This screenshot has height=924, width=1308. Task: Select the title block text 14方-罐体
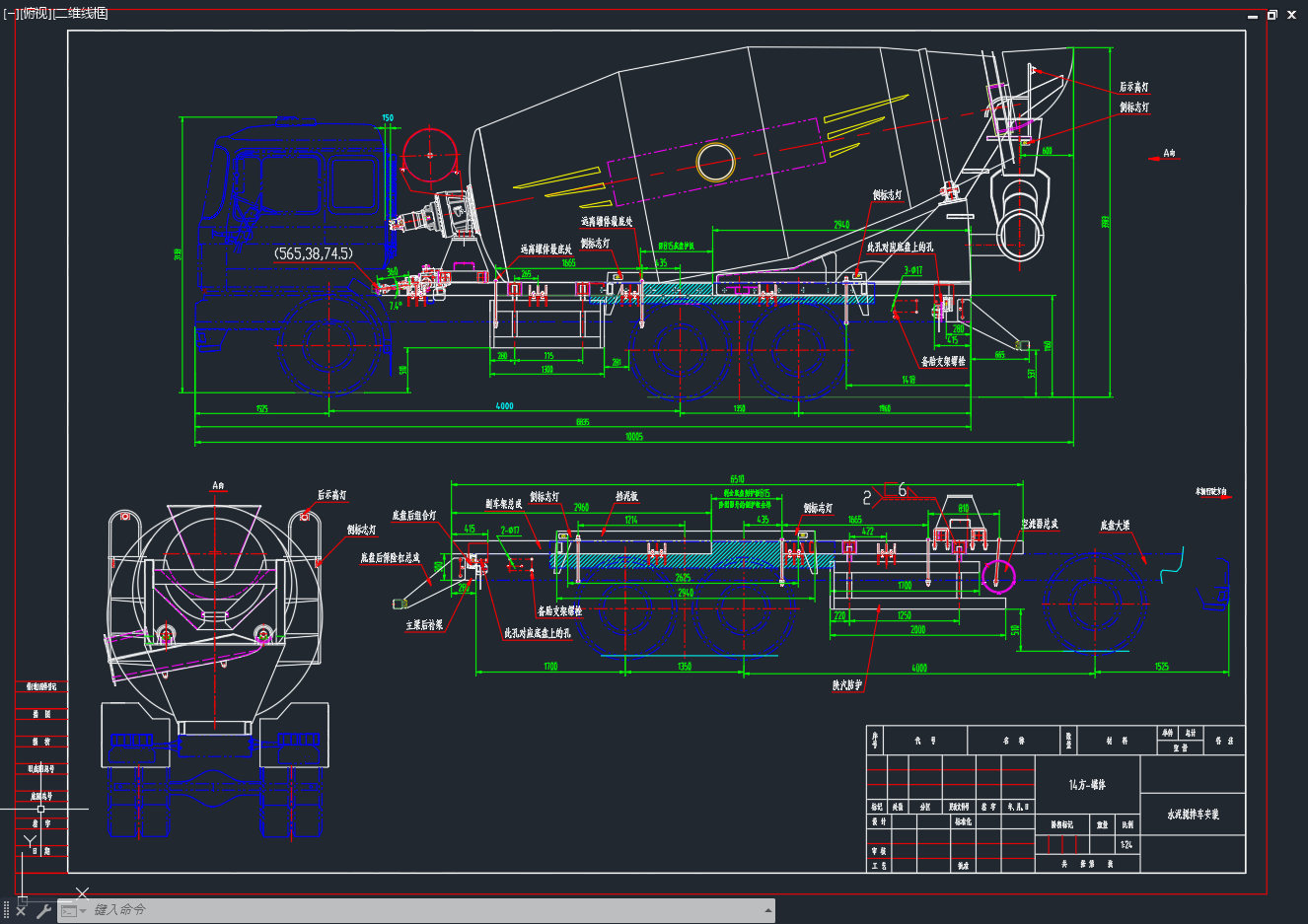pos(1087,785)
